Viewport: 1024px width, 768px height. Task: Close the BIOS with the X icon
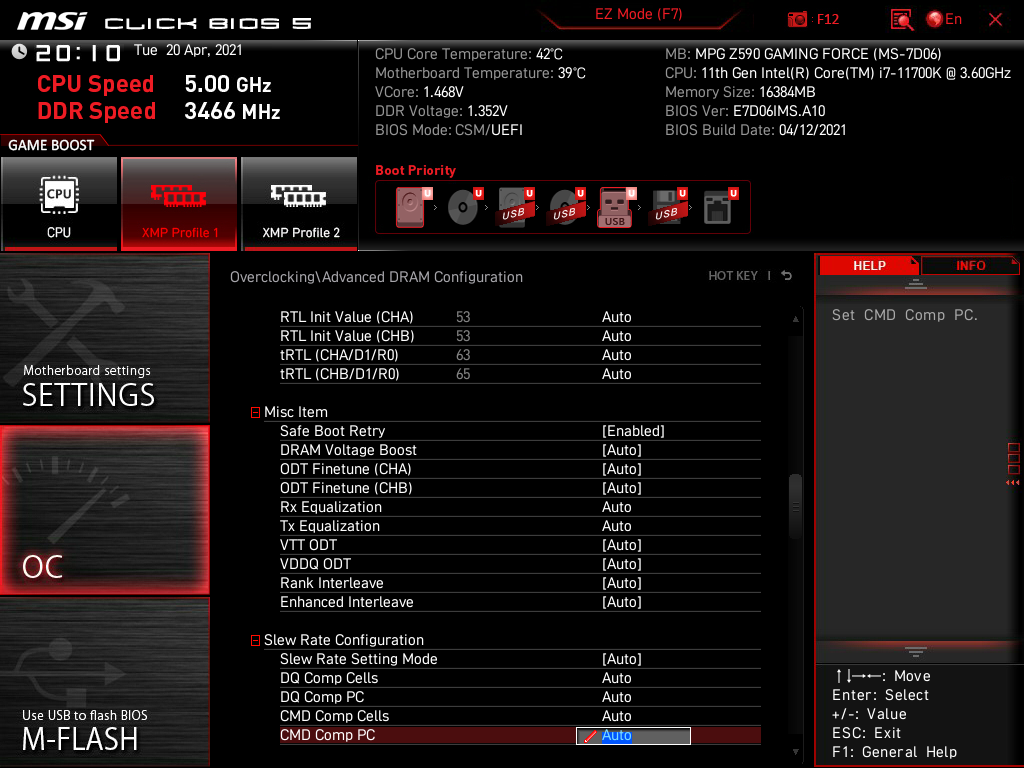(x=995, y=20)
